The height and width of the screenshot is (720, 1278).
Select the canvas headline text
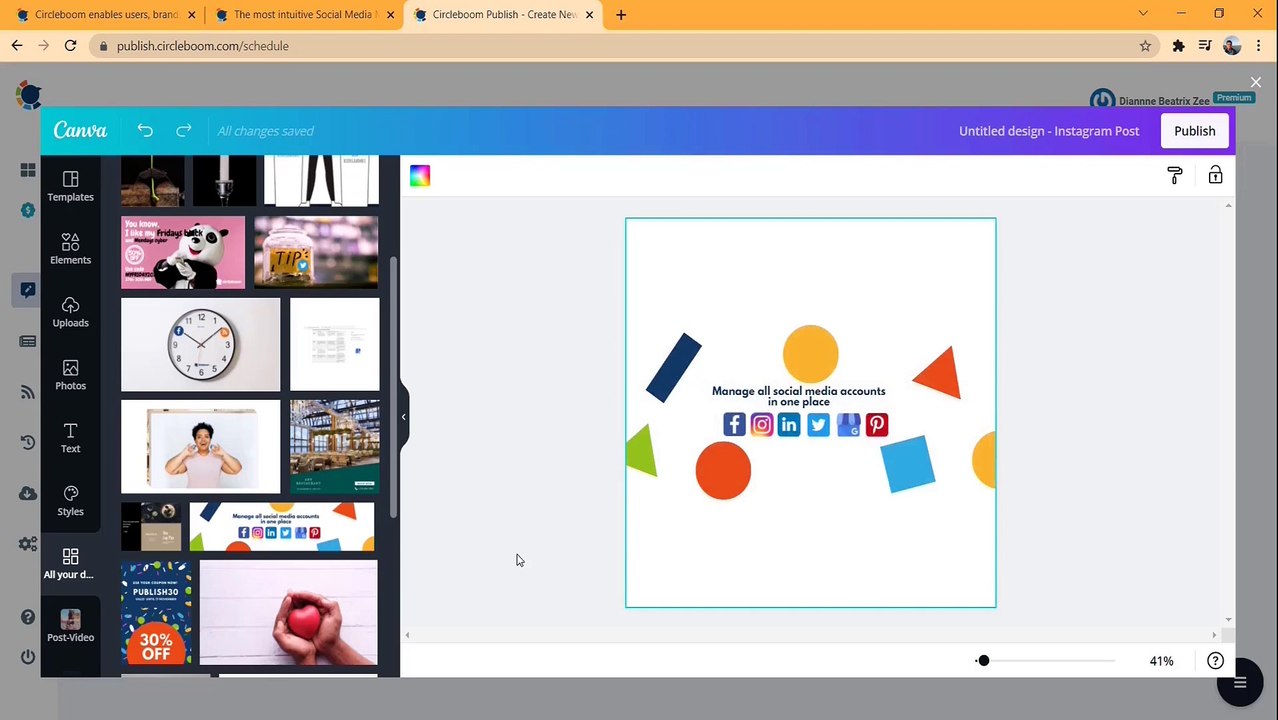(x=798, y=396)
